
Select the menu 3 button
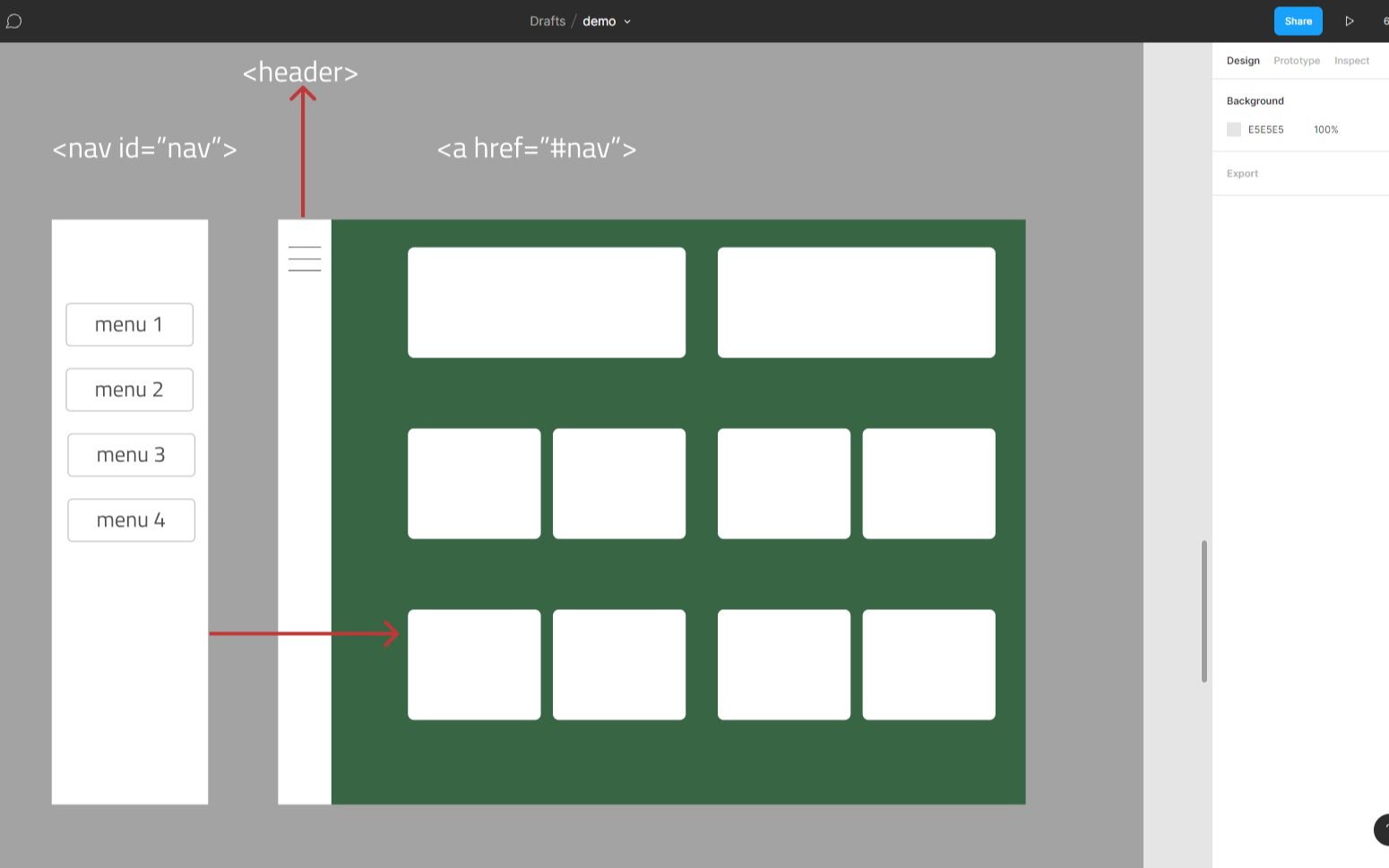click(x=131, y=455)
